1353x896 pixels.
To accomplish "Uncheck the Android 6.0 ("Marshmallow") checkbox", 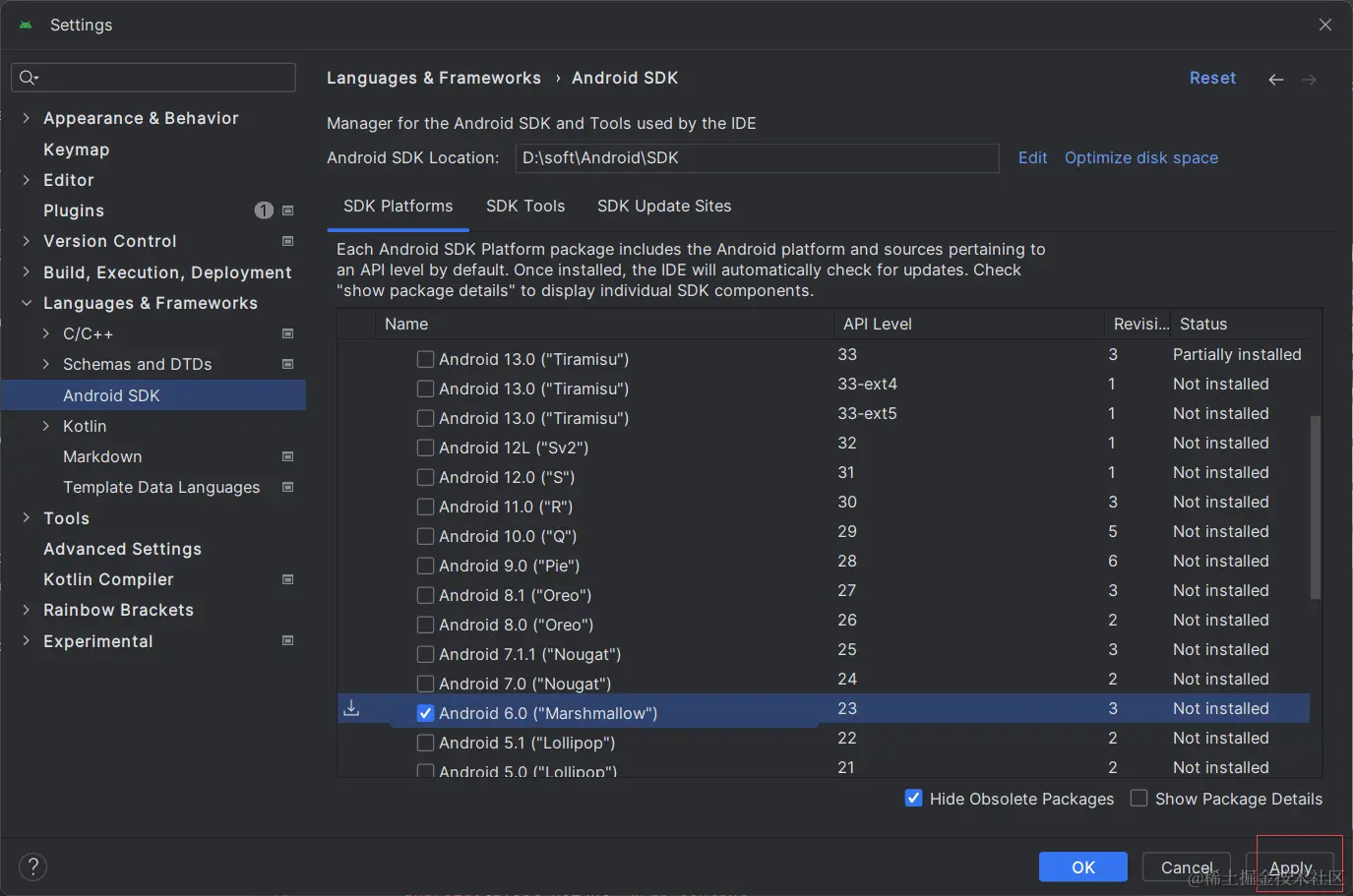I will pos(425,713).
